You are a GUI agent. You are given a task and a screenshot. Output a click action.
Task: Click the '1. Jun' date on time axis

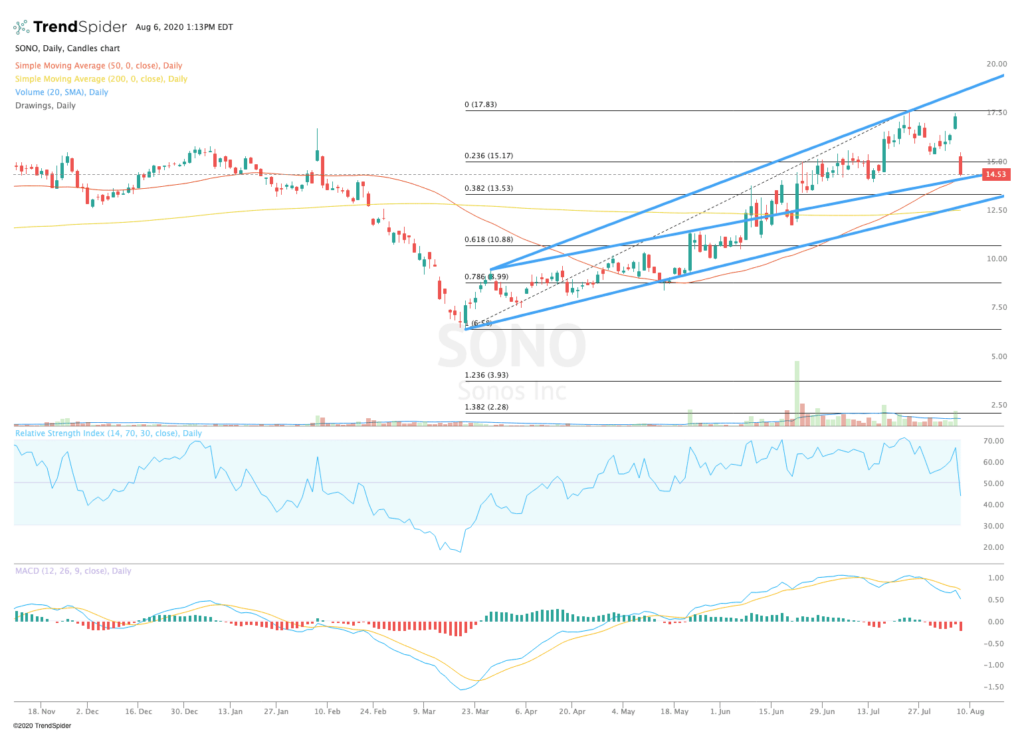click(x=720, y=711)
